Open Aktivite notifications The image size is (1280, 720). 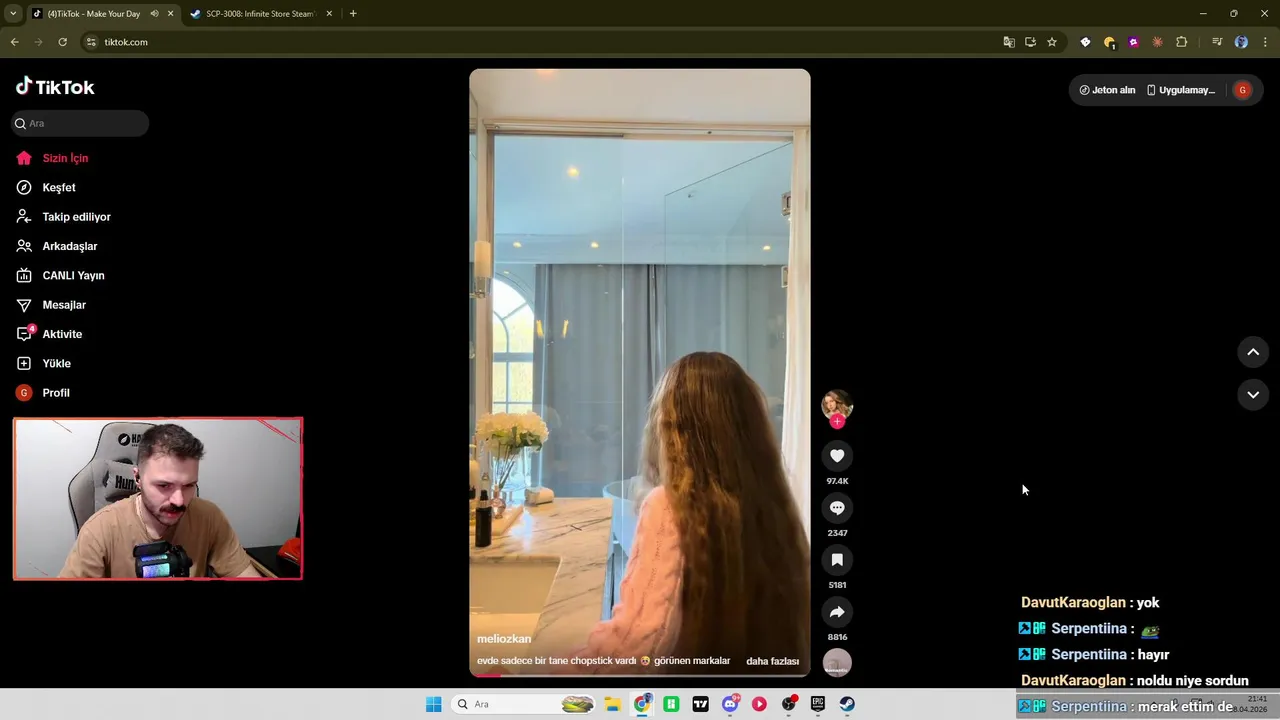[x=62, y=334]
